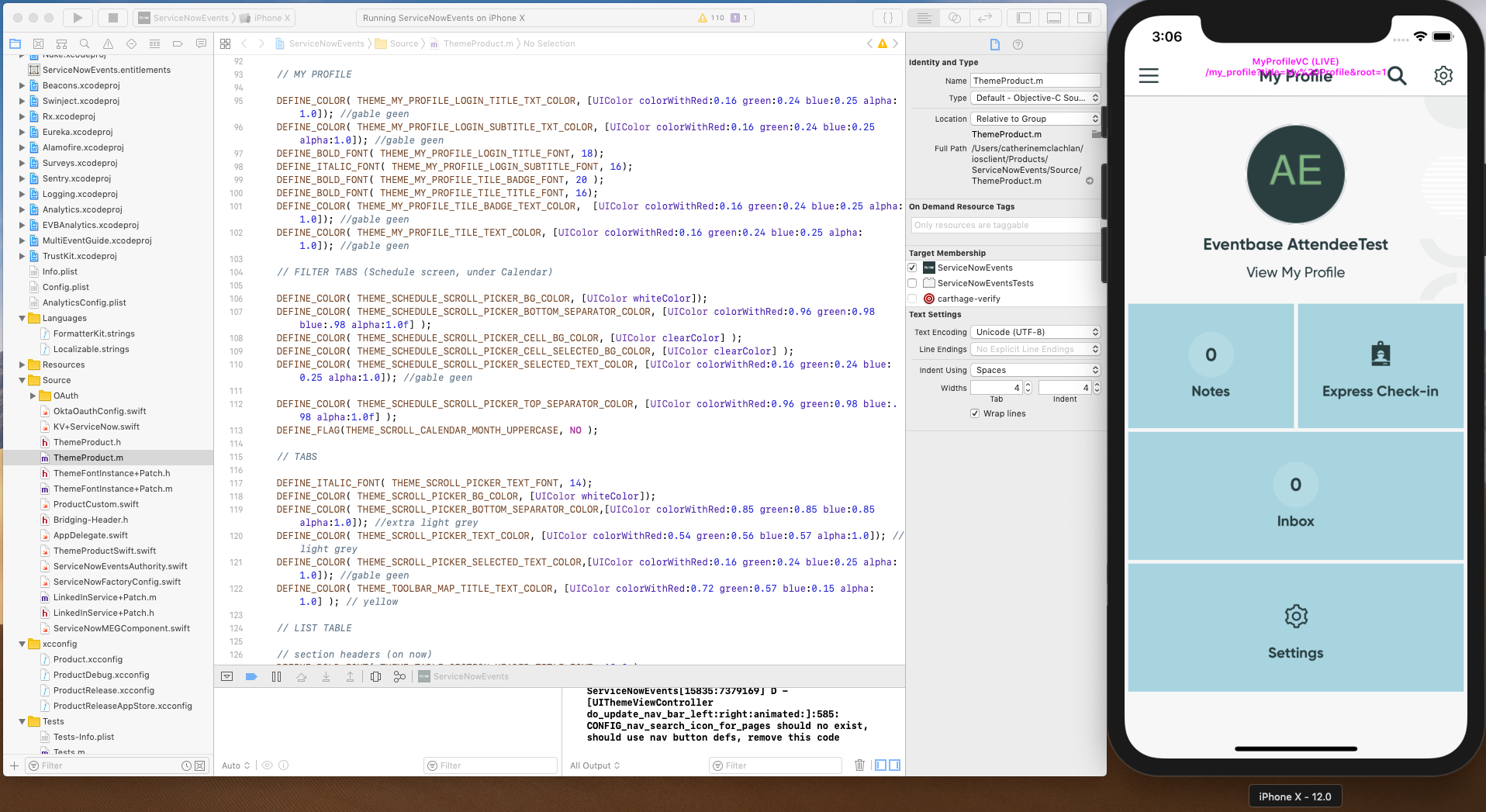Click No Selection in jump bar
Screen dimensions: 1486x812
[549, 43]
